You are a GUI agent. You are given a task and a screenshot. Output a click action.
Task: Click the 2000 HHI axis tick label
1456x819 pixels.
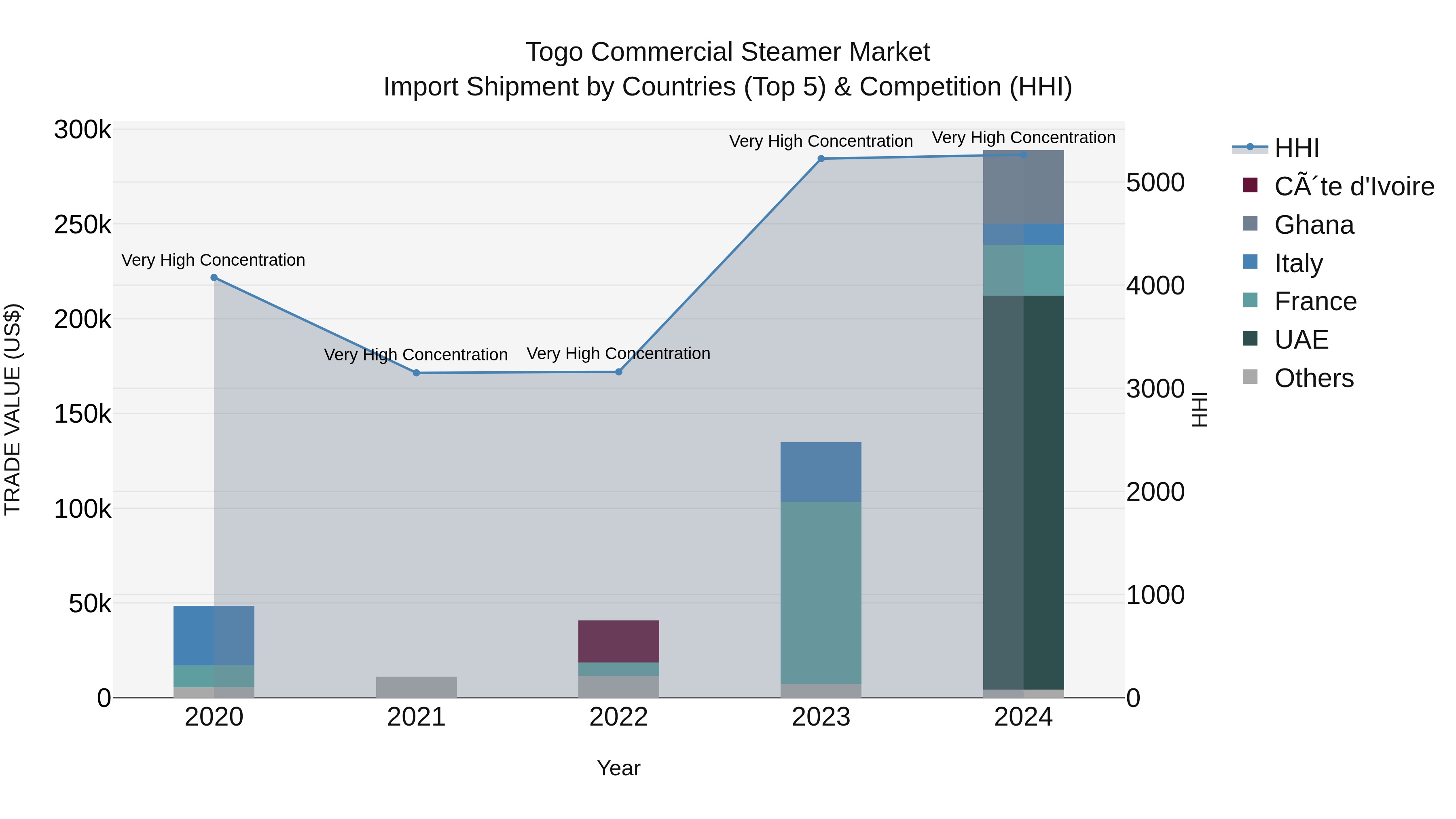coord(1155,492)
